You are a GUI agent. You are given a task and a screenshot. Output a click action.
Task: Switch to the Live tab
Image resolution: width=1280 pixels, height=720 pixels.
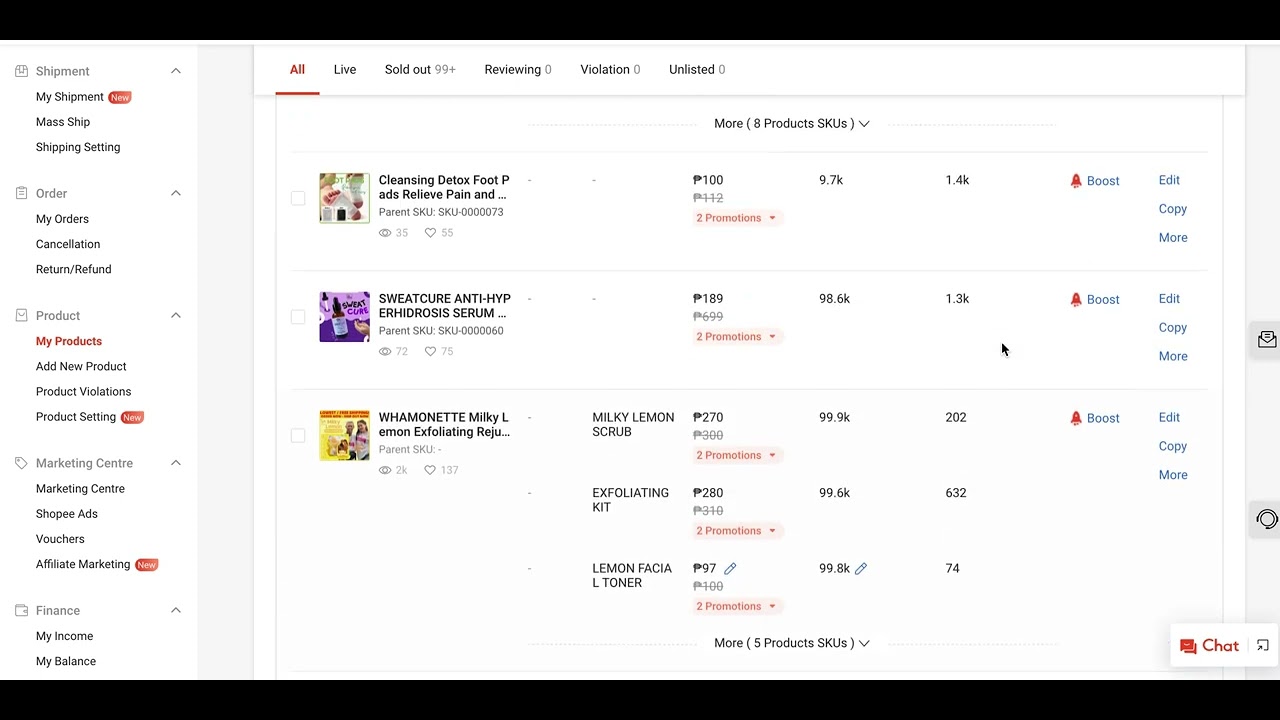[x=345, y=69]
